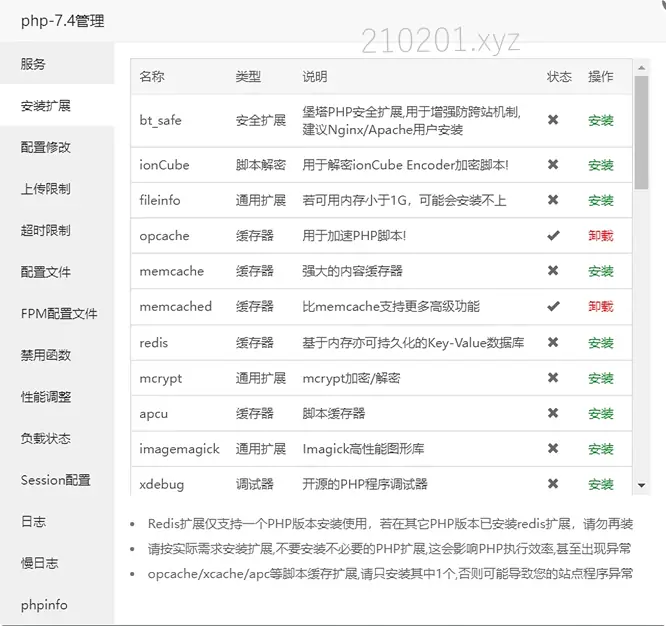Open 配置文件 in the sidebar
The image size is (666, 626).
tap(57, 272)
